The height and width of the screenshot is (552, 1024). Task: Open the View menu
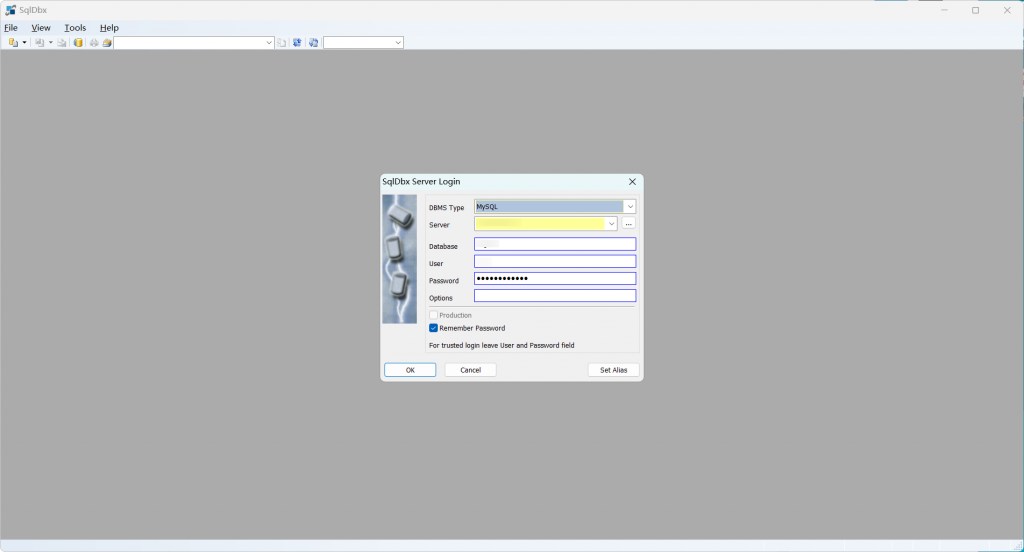pyautogui.click(x=40, y=27)
